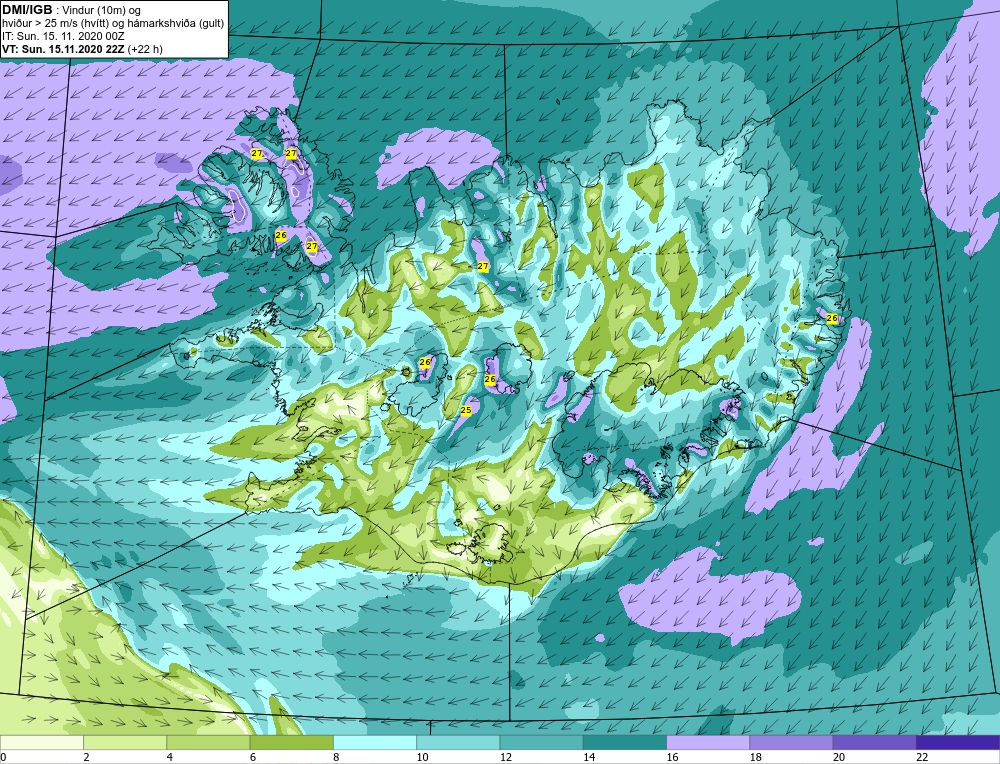Click the 'VT: Sun. 15.11.2020 22Z' valid time
1000x764 pixels.
point(64,49)
